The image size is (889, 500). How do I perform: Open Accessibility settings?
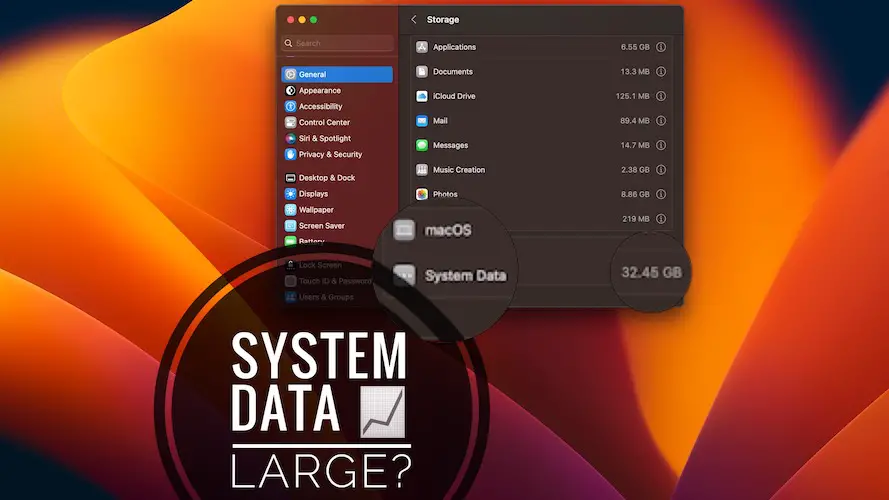coord(320,106)
